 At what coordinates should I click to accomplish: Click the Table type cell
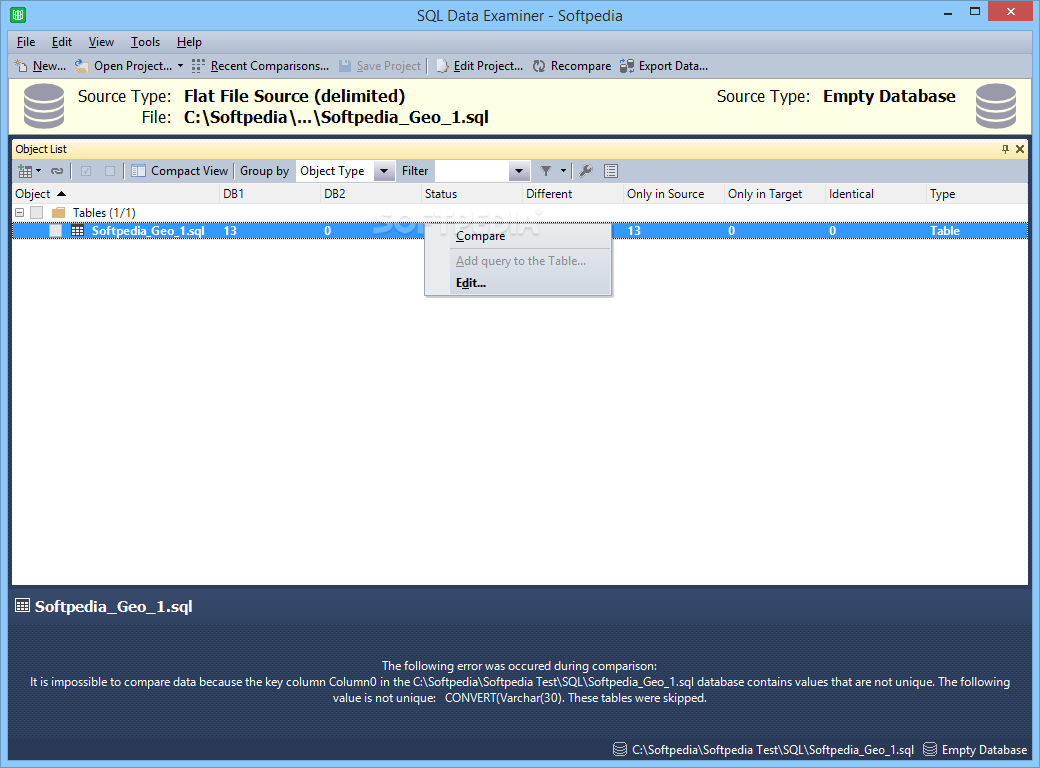click(944, 231)
